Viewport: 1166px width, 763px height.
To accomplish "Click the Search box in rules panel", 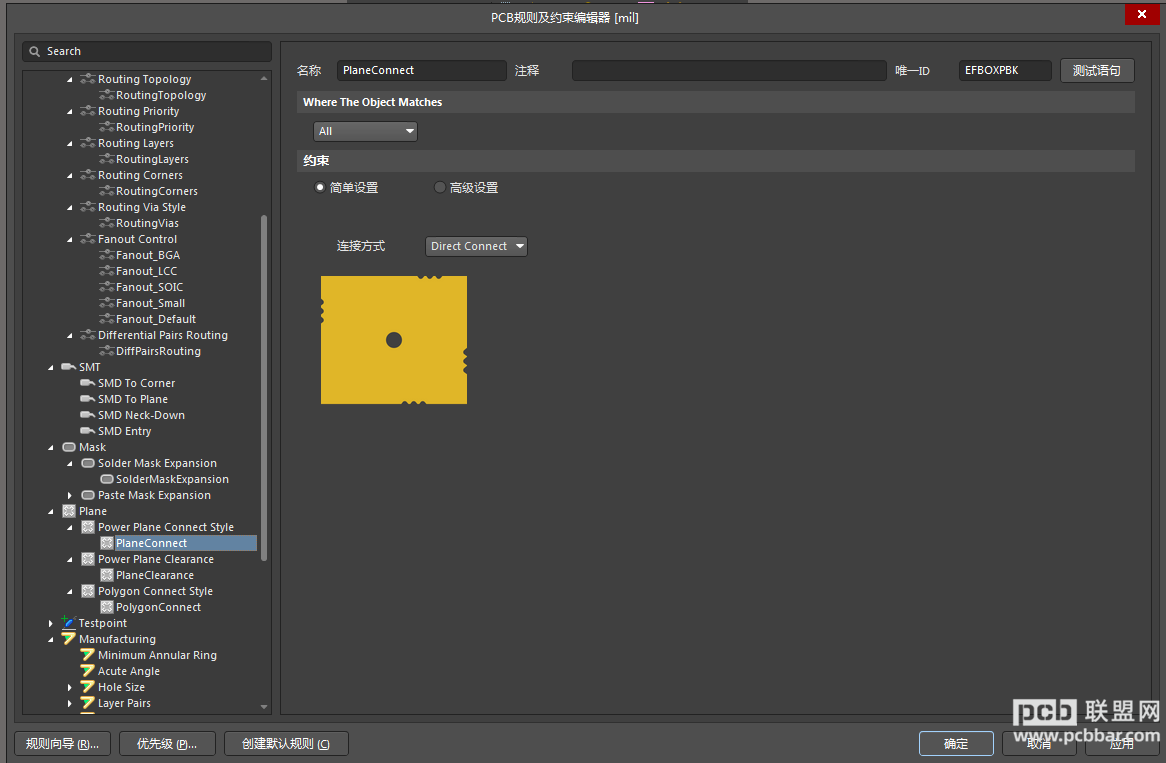I will click(x=146, y=51).
